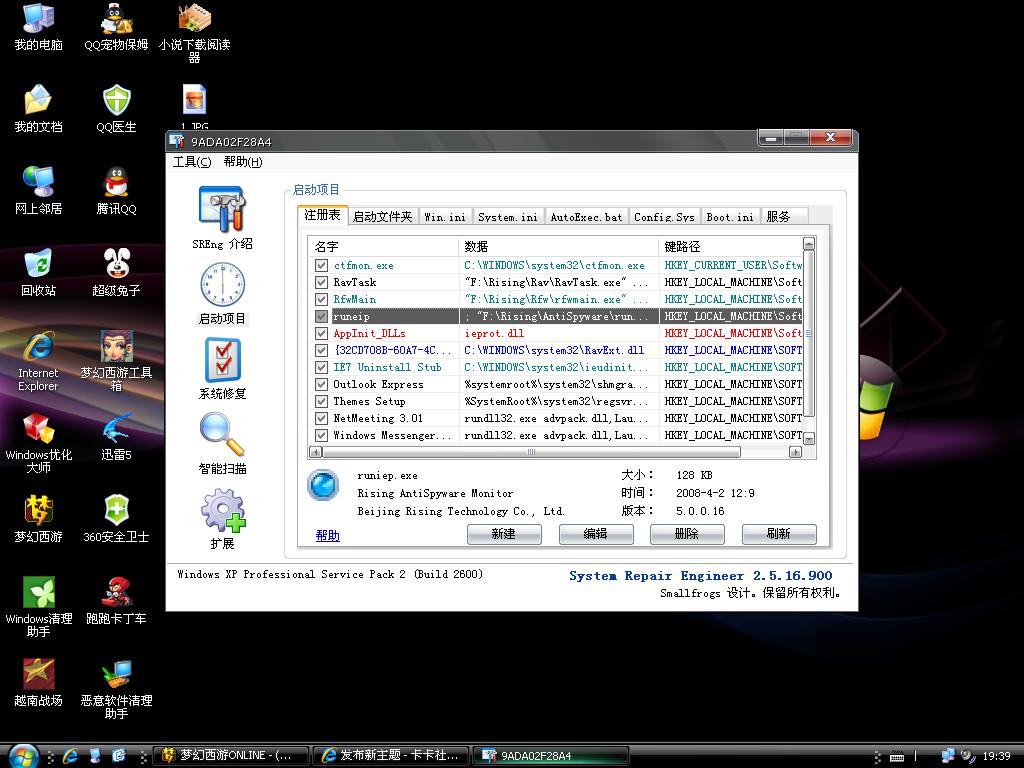Open the 工具(C) menu
Image resolution: width=1024 pixels, height=768 pixels.
tap(192, 162)
